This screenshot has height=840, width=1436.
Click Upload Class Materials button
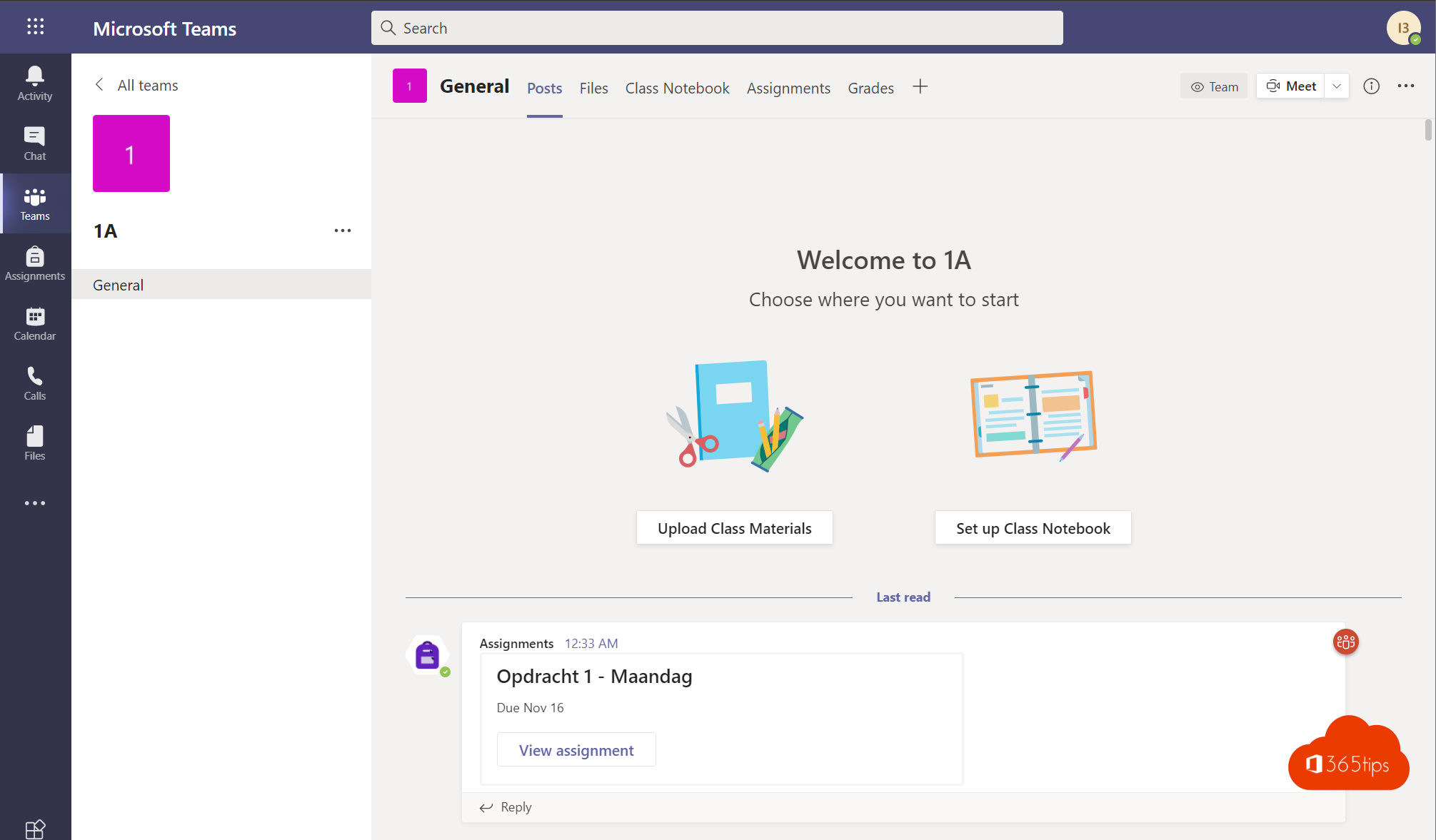734,527
